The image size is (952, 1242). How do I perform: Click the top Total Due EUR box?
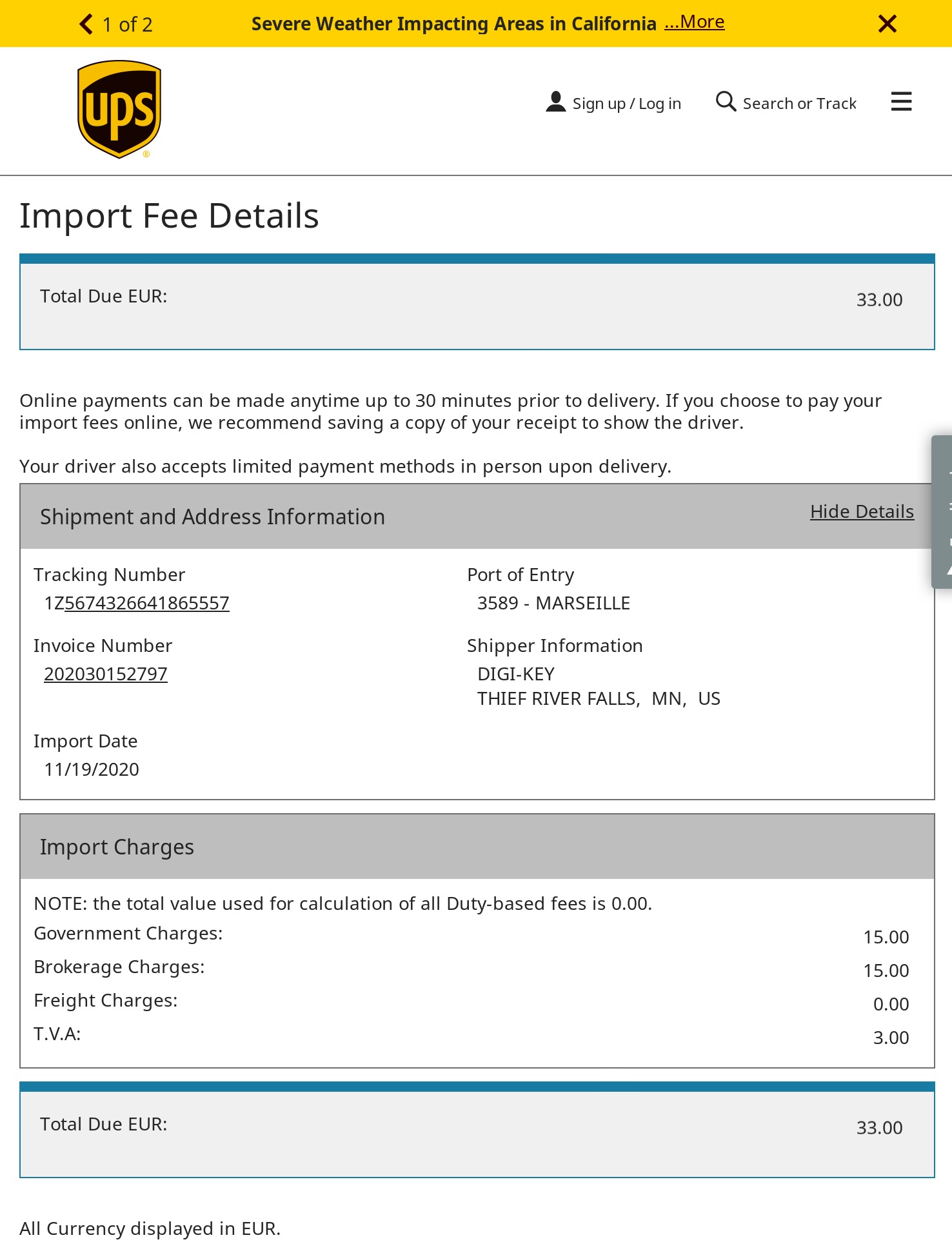477,302
